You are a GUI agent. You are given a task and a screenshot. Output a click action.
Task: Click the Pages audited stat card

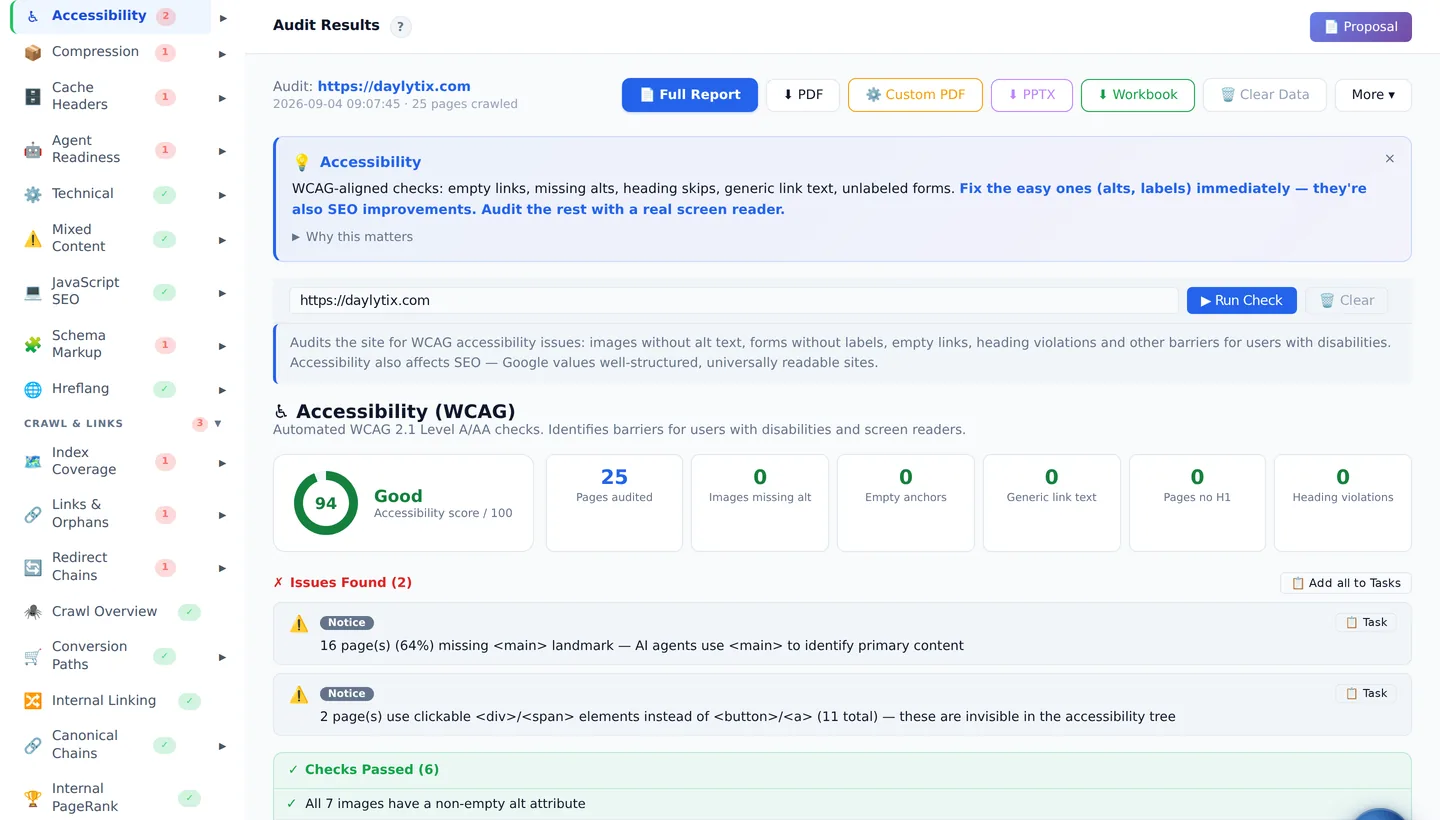tap(614, 503)
